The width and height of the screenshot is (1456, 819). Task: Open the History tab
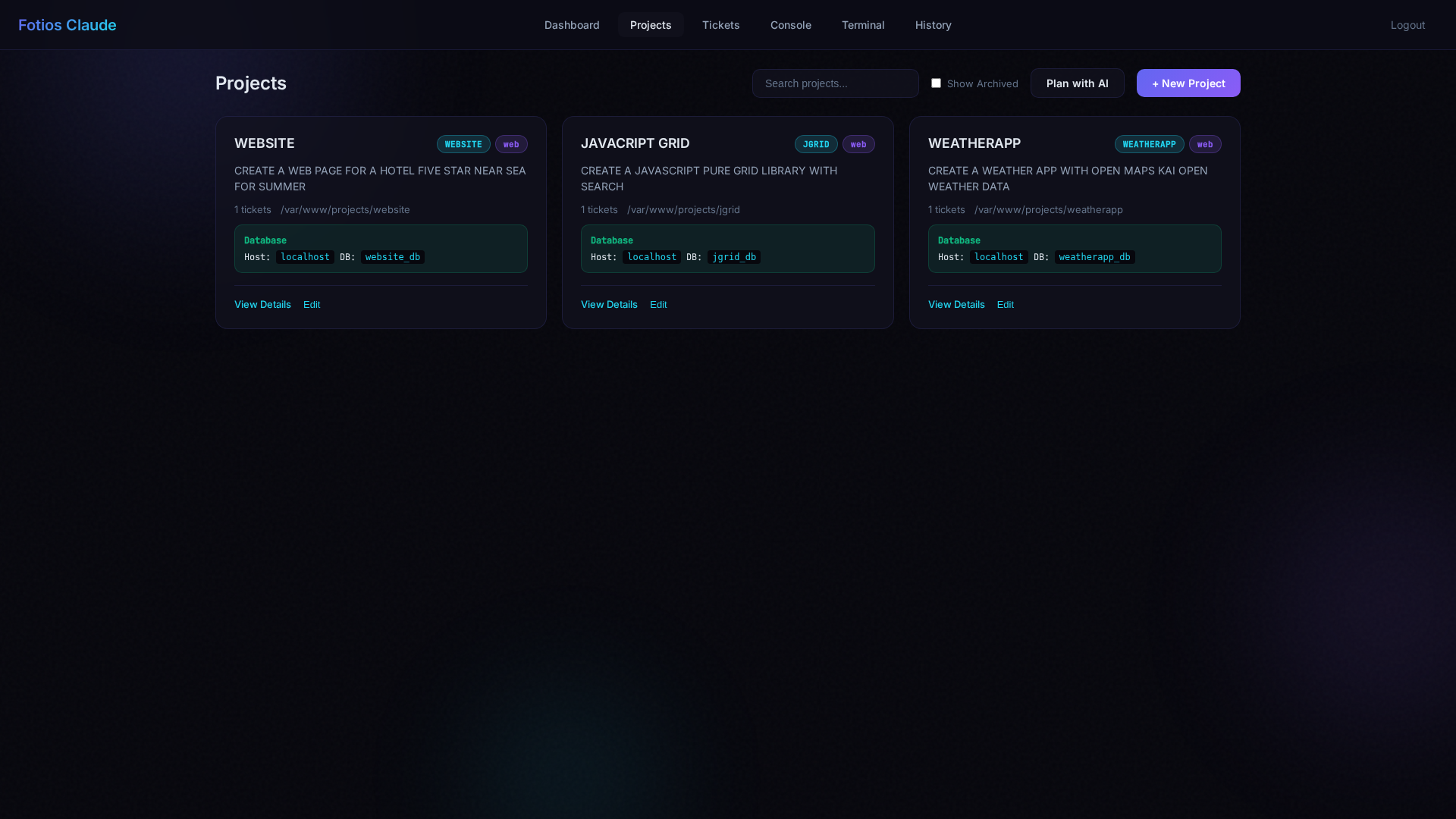point(933,25)
